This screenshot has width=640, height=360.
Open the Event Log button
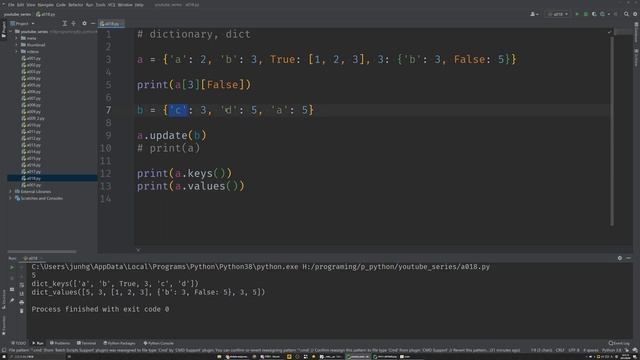[x=619, y=343]
